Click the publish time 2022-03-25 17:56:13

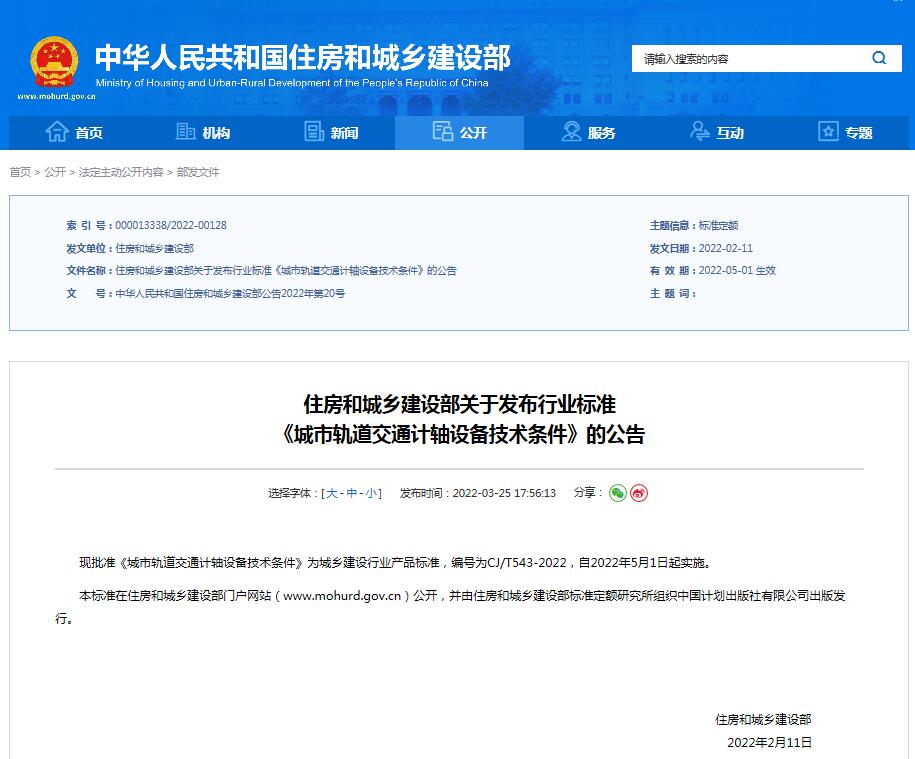(x=504, y=493)
